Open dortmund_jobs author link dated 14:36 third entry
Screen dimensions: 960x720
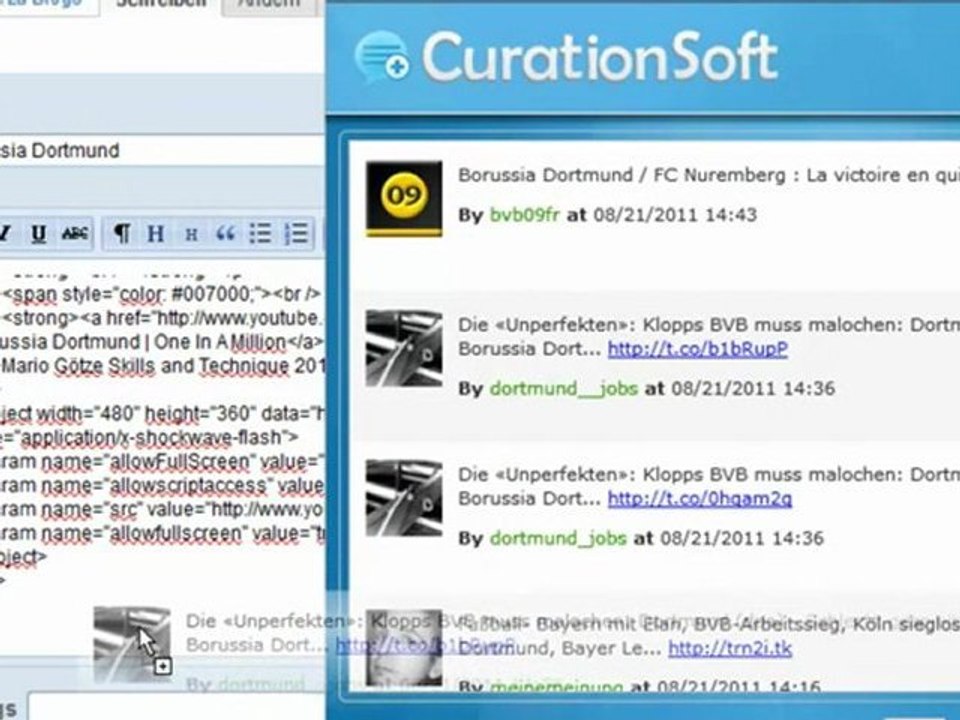(x=558, y=538)
